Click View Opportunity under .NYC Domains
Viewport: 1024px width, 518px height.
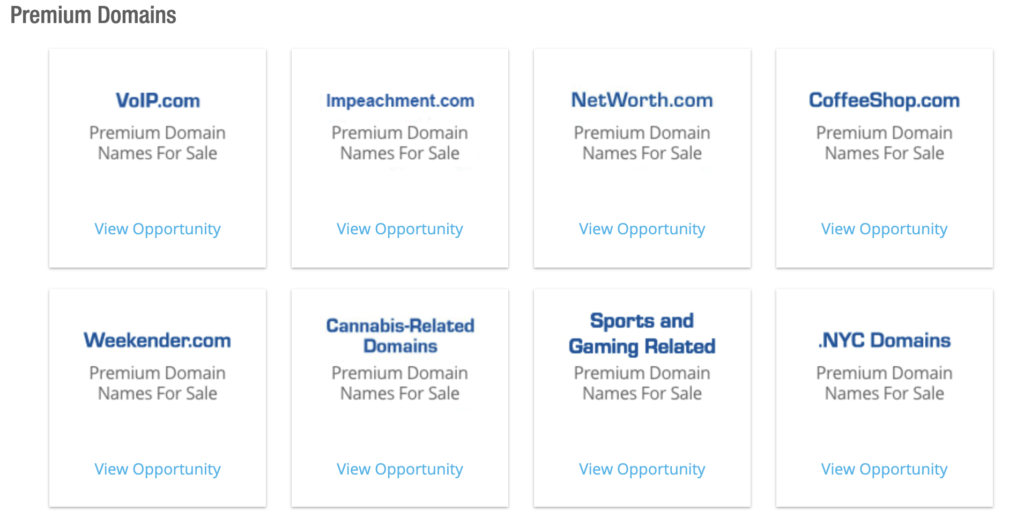(x=884, y=469)
